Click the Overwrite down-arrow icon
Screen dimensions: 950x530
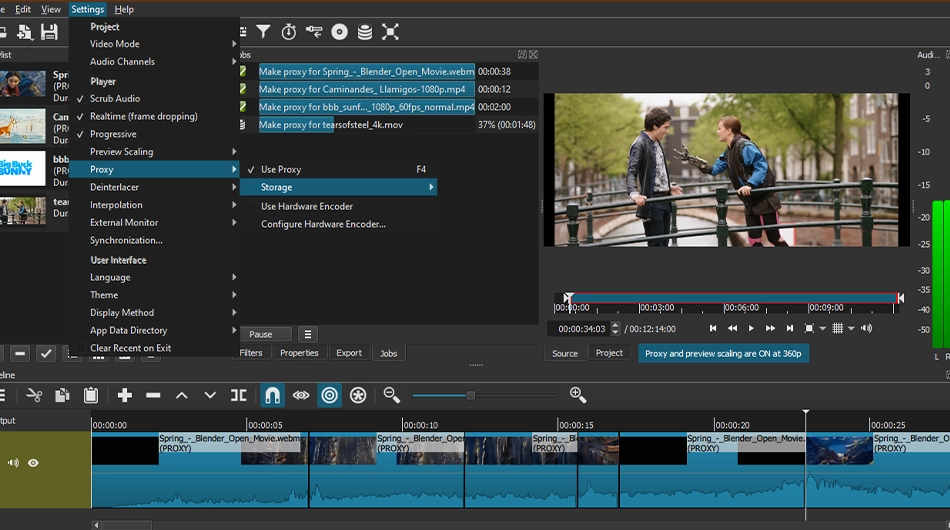pyautogui.click(x=210, y=396)
